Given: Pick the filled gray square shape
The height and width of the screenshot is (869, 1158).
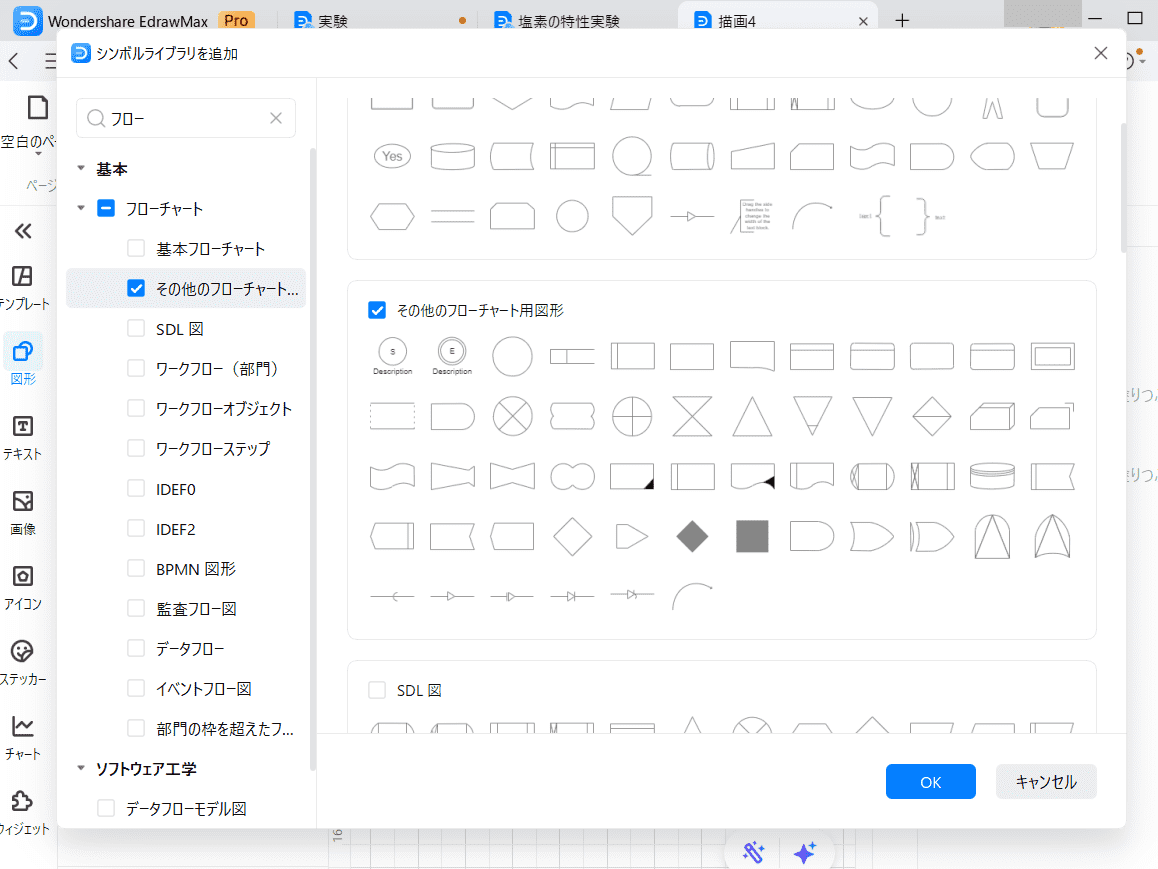Looking at the screenshot, I should [x=752, y=536].
